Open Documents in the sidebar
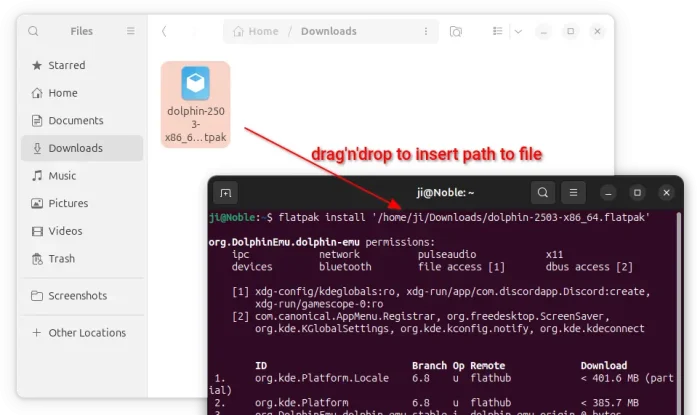 [82, 120]
